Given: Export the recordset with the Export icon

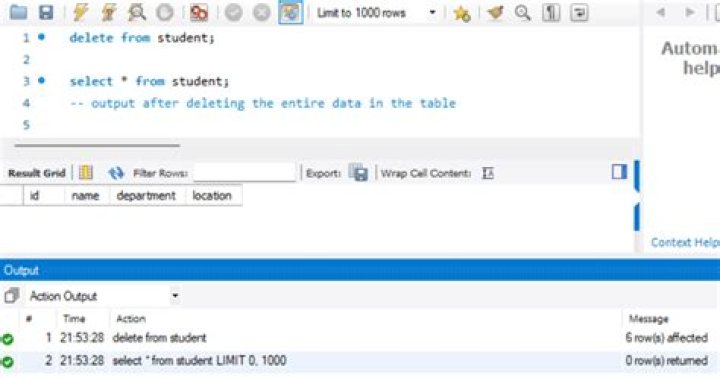Looking at the screenshot, I should click(x=358, y=173).
